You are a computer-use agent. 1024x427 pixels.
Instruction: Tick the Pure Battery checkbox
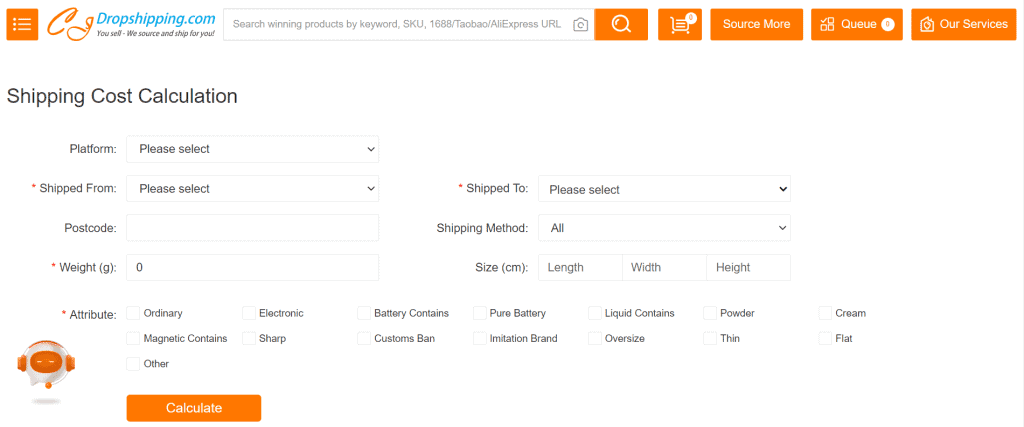tap(479, 313)
